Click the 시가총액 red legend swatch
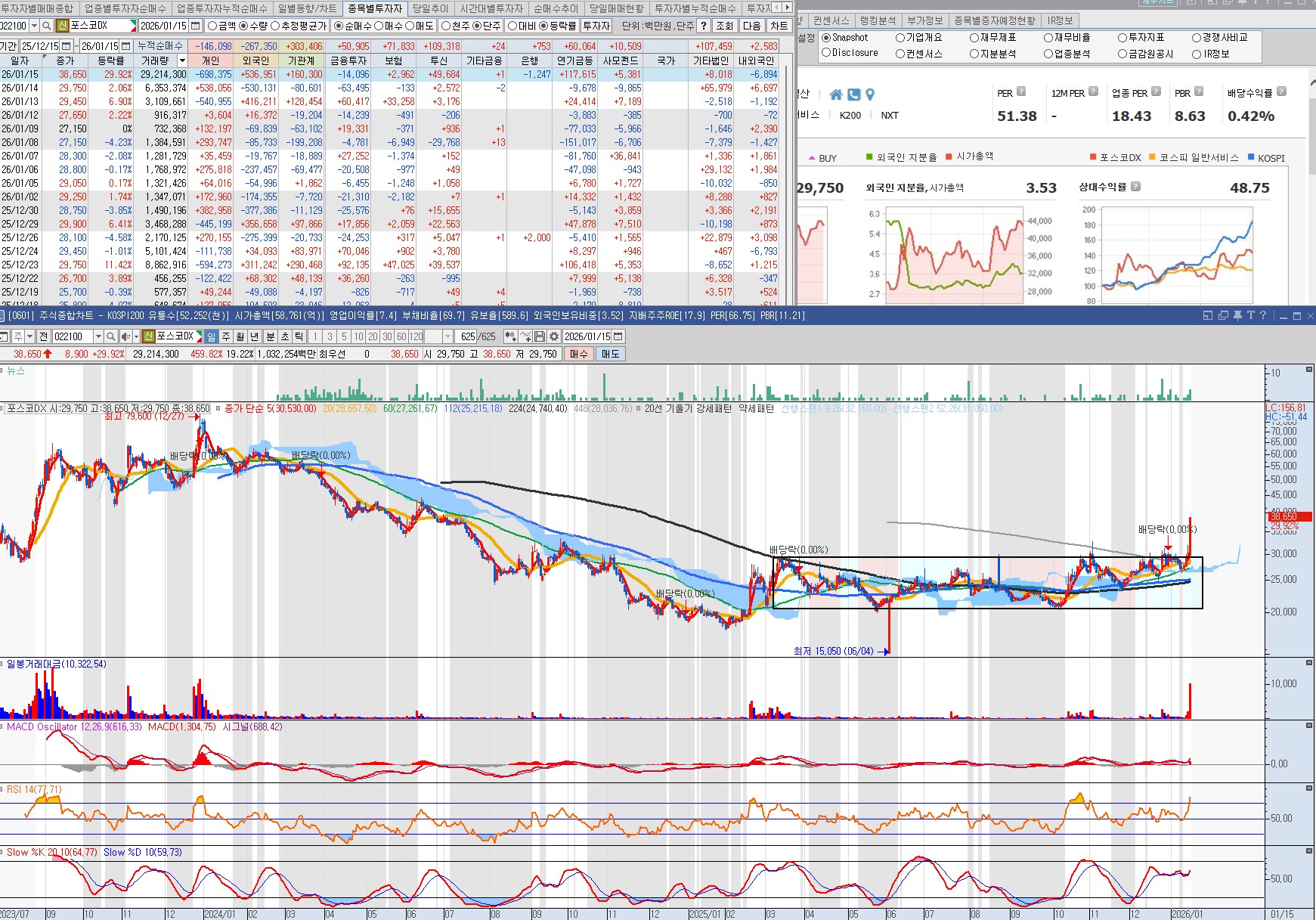 [x=949, y=157]
